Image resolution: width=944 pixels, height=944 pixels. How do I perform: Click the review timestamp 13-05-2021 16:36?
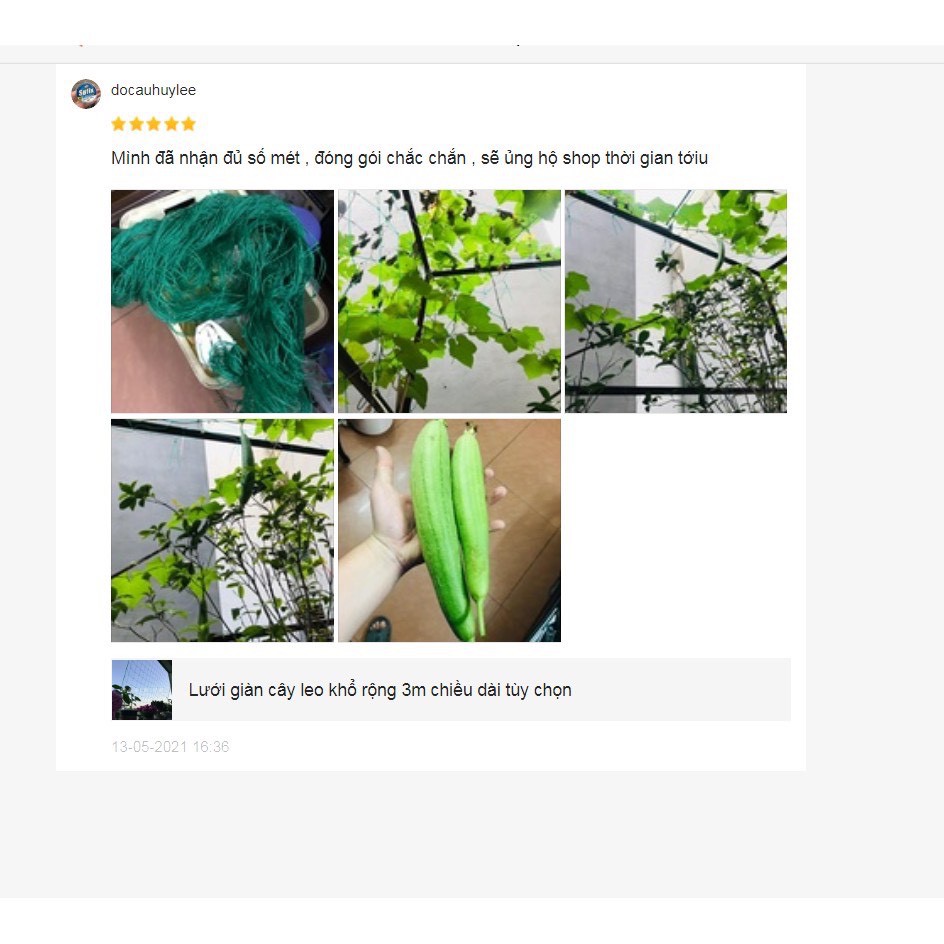(x=170, y=747)
